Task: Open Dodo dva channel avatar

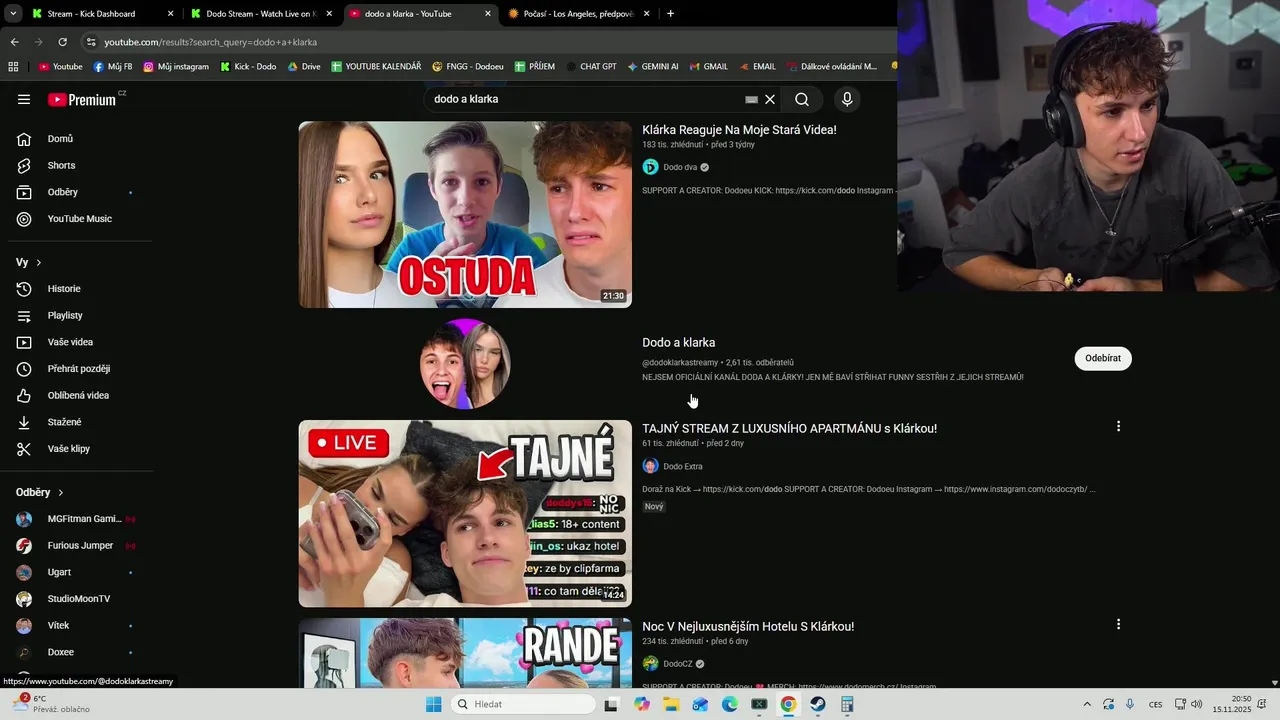Action: click(x=650, y=167)
